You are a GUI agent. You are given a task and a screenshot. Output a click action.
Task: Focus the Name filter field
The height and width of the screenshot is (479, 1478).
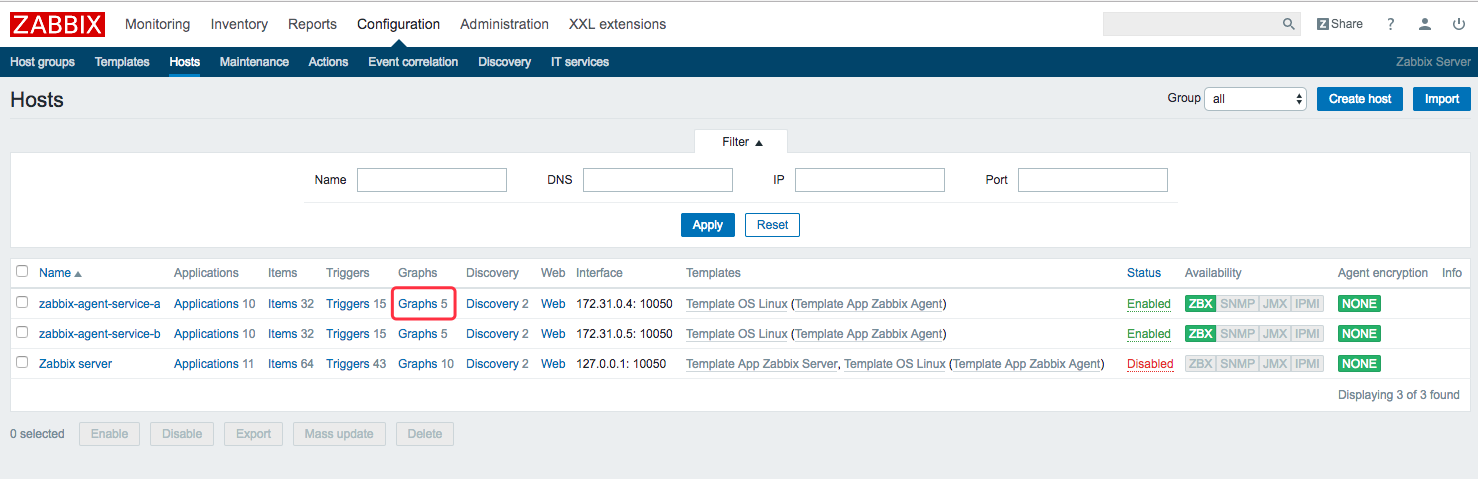[x=432, y=180]
